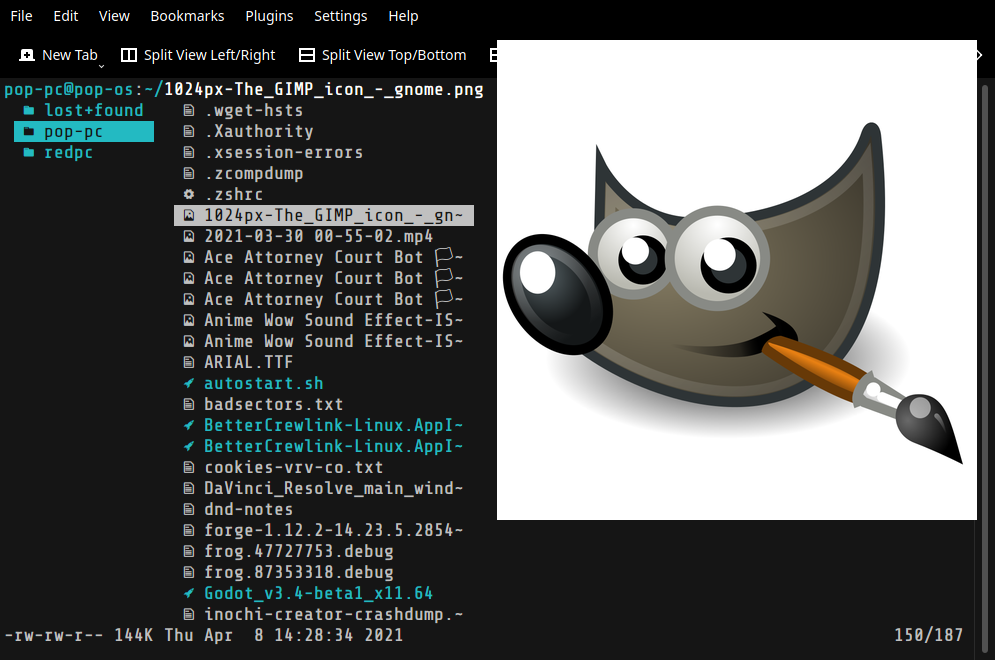
Task: Click the New Tab icon
Action: [27, 55]
